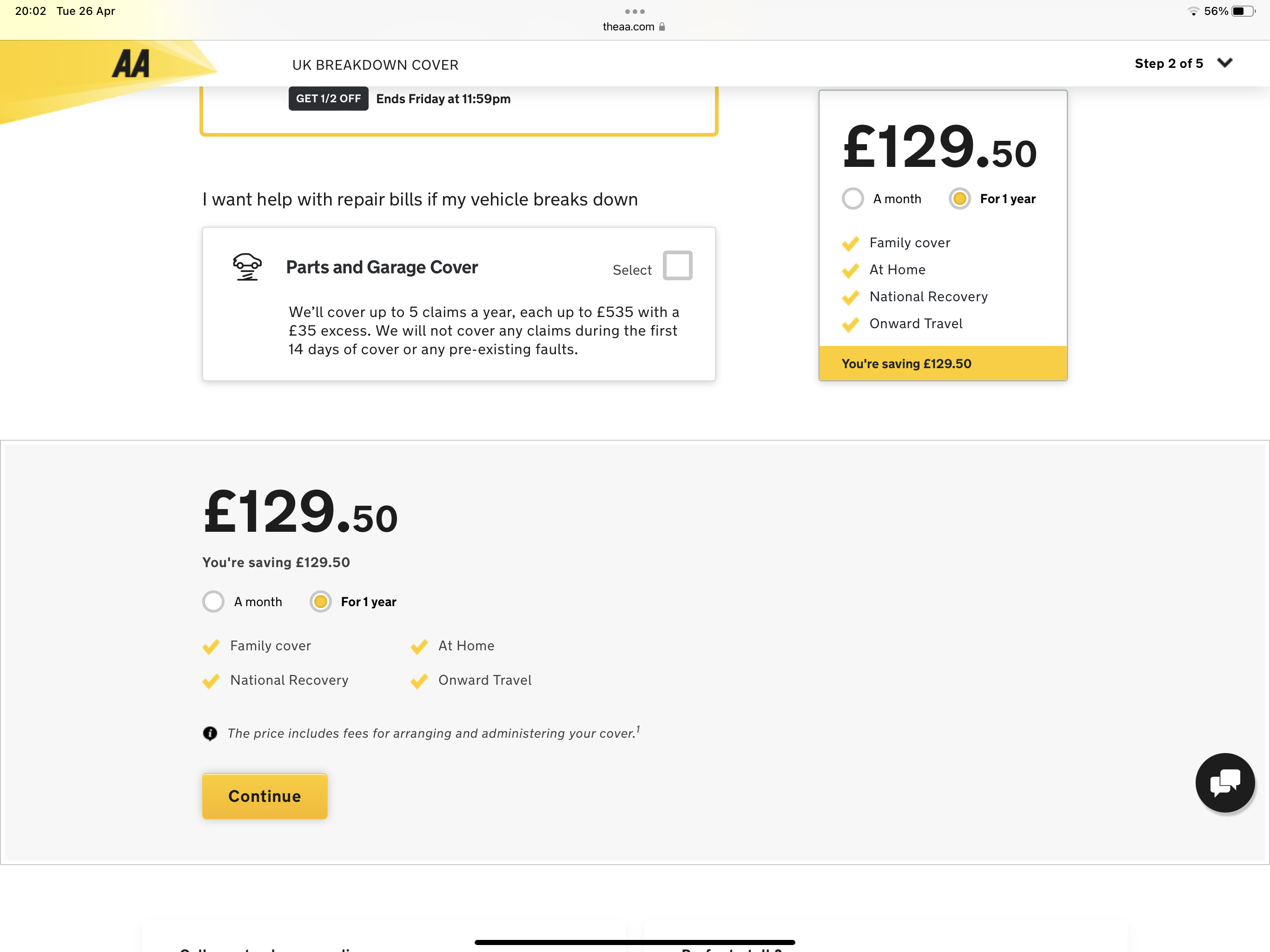Image resolution: width=1270 pixels, height=952 pixels.
Task: Click the UK Breakdown Cover header title
Action: 375,65
